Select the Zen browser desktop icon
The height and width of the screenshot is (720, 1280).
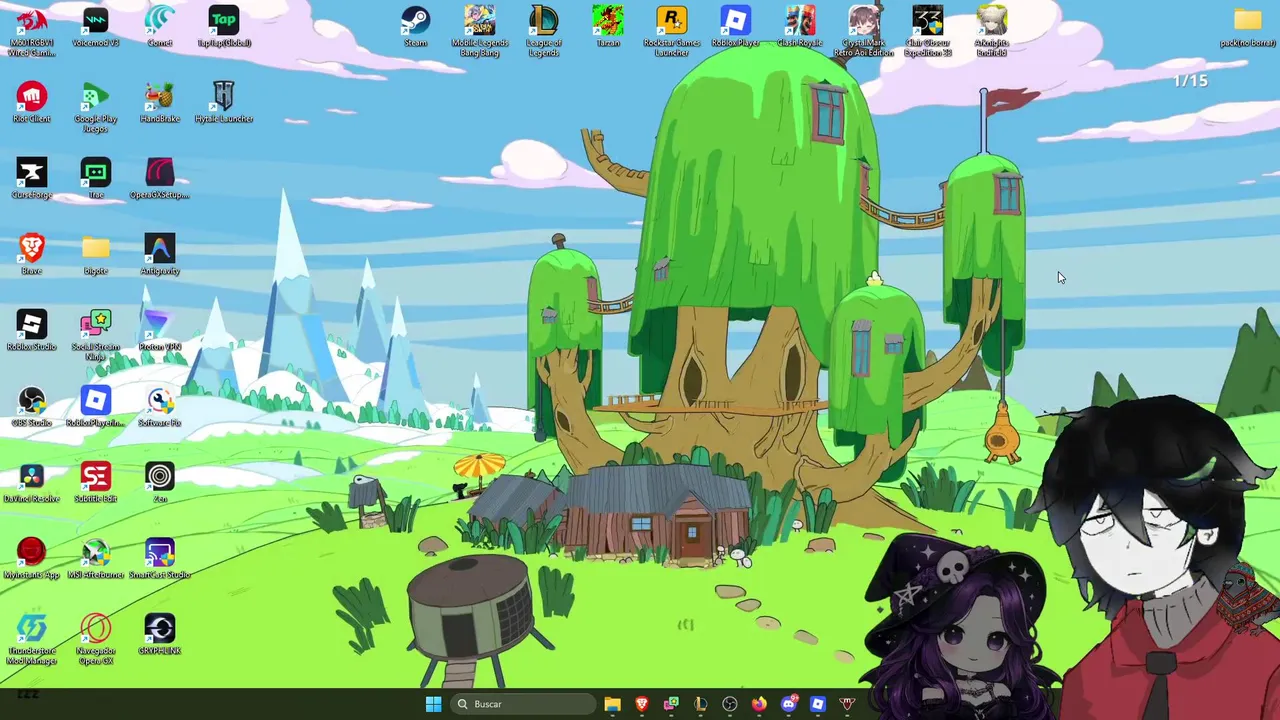(x=160, y=483)
